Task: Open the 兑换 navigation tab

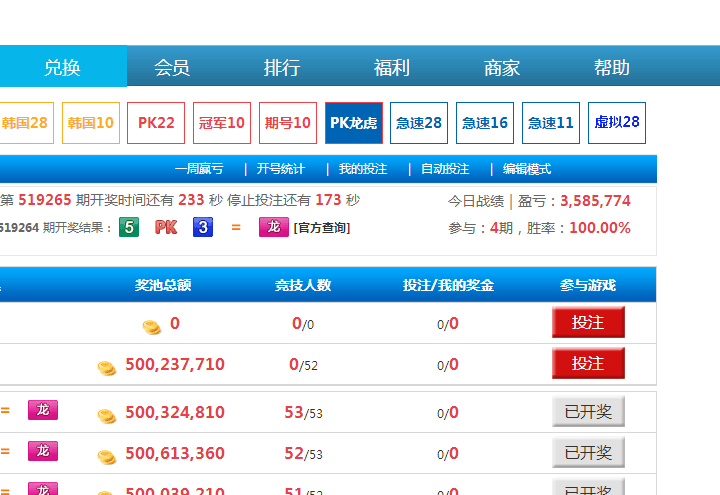Action: pyautogui.click(x=62, y=66)
